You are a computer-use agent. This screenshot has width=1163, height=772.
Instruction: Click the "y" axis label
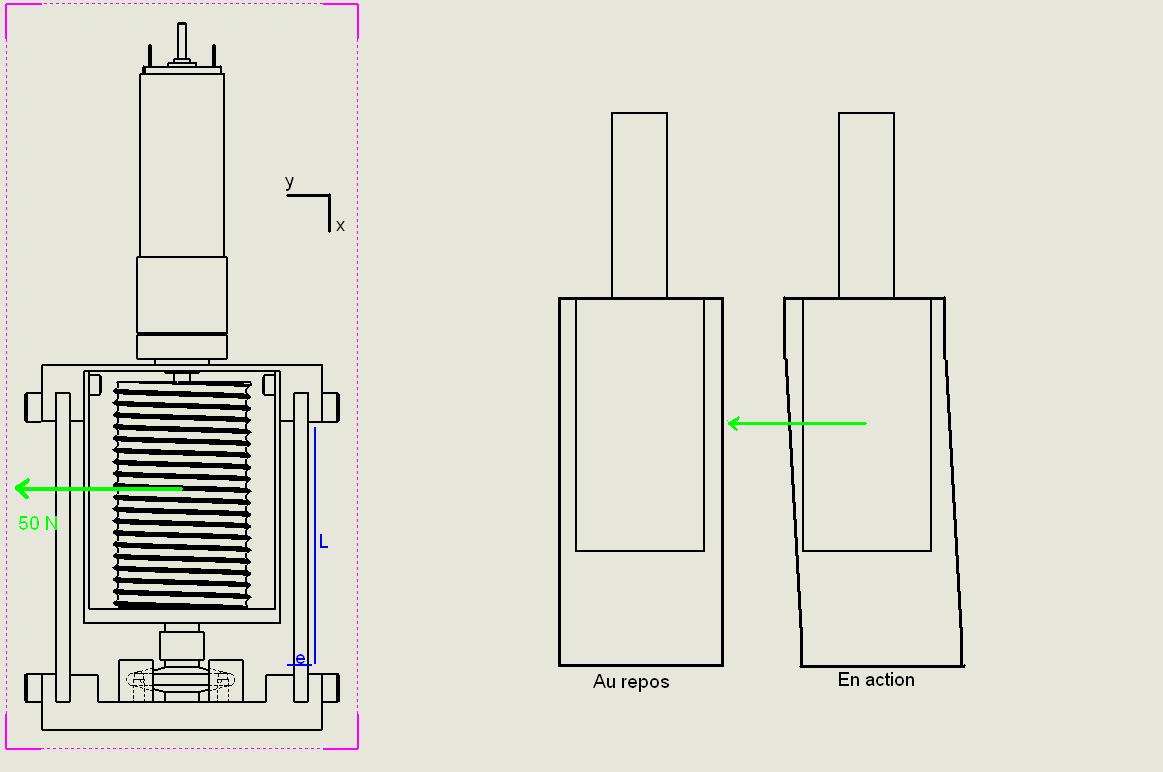point(289,182)
